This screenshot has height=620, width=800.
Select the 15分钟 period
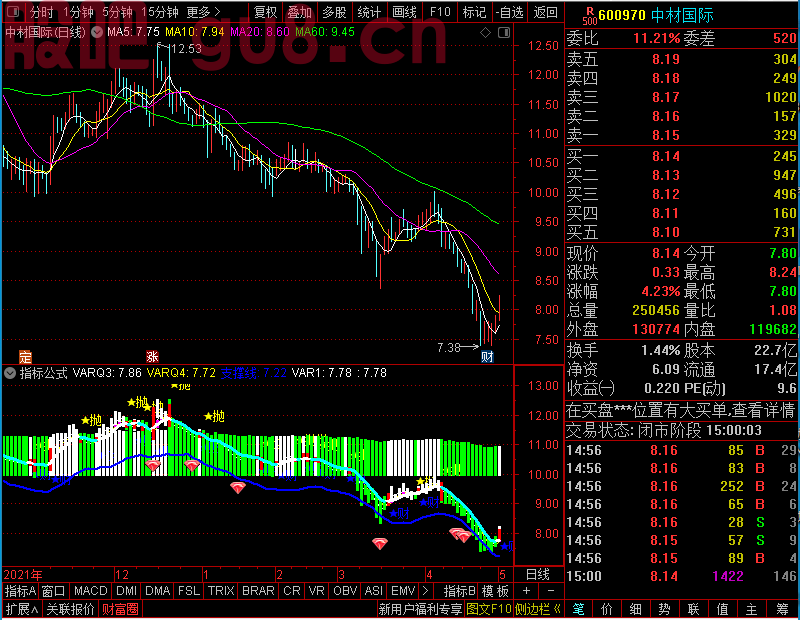click(x=159, y=12)
